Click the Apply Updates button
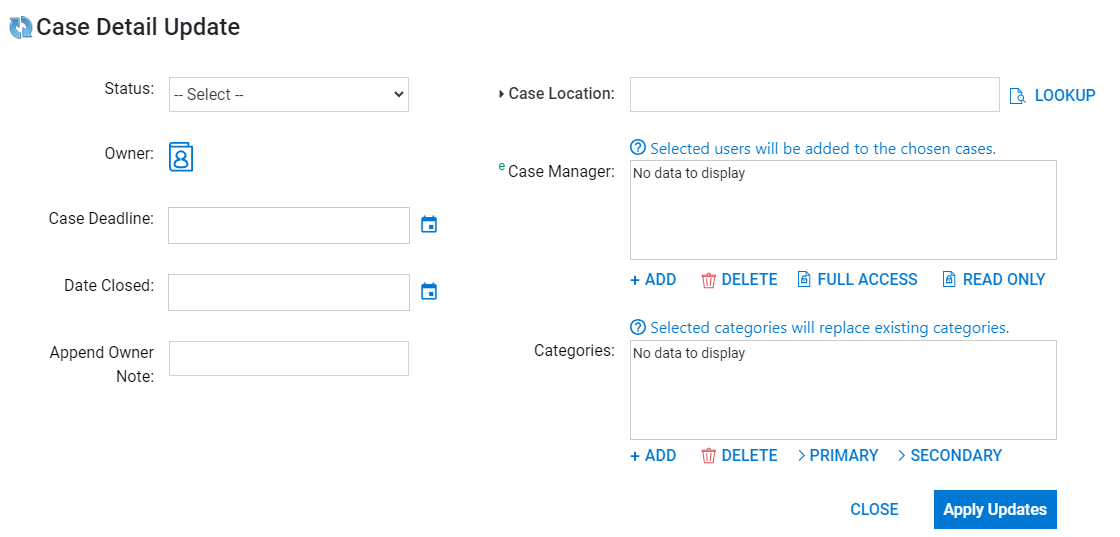This screenshot has width=1120, height=537. pos(995,509)
